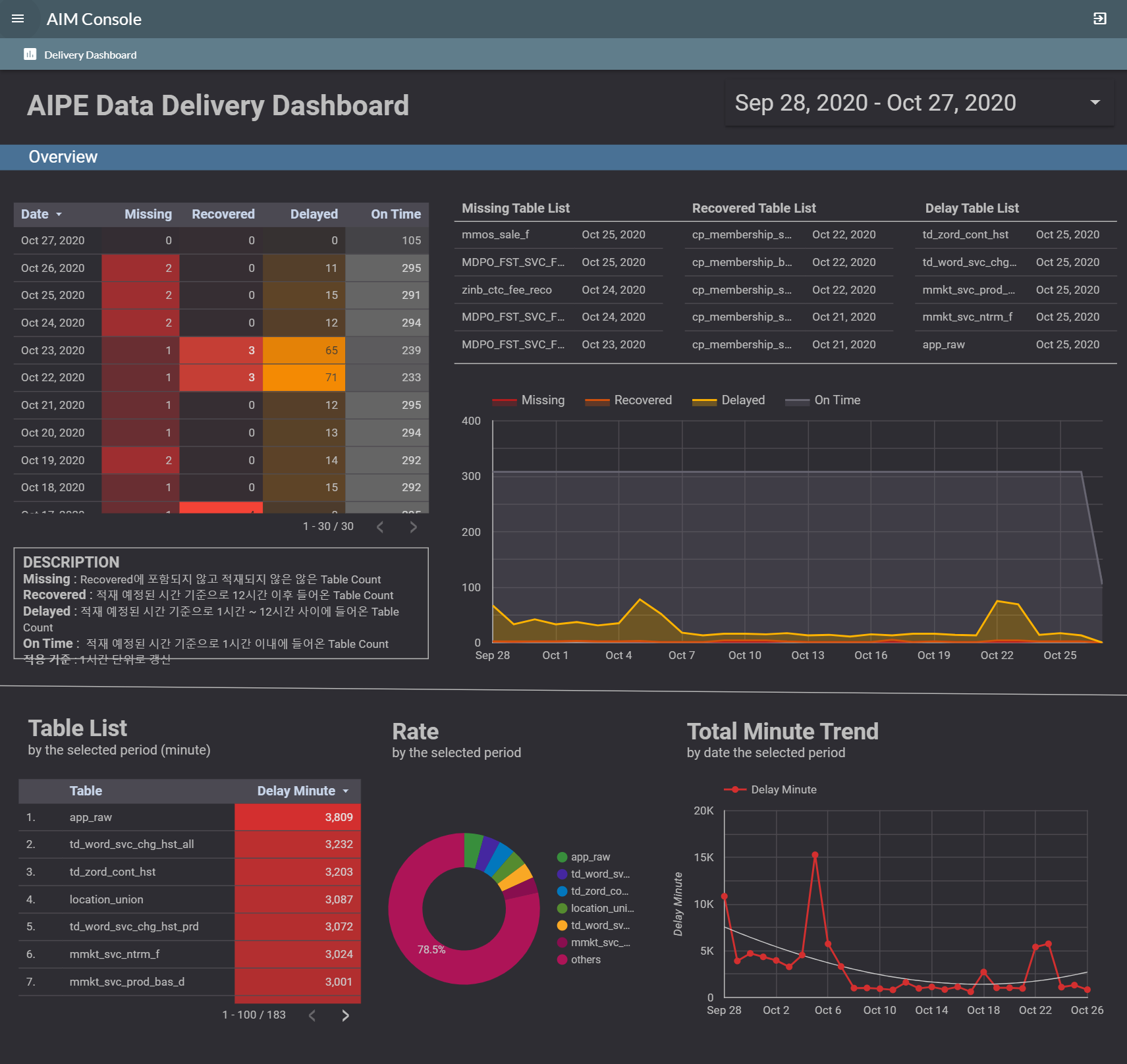This screenshot has width=1127, height=1064.
Task: Sort by Date column header arrow
Action: [59, 215]
